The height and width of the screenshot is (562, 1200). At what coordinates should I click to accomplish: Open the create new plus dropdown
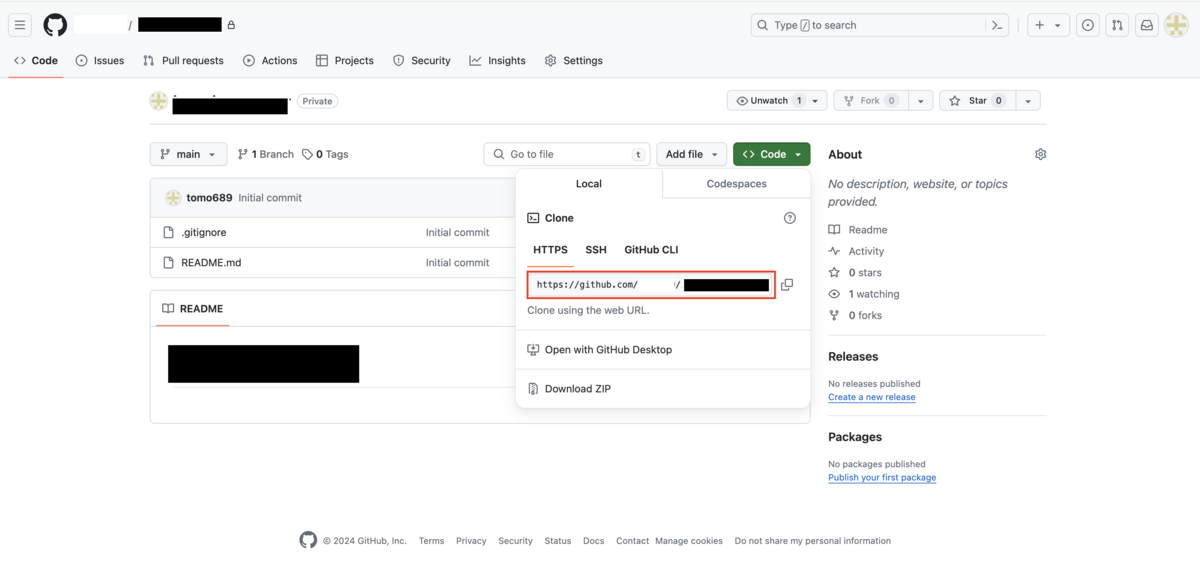coord(1049,25)
